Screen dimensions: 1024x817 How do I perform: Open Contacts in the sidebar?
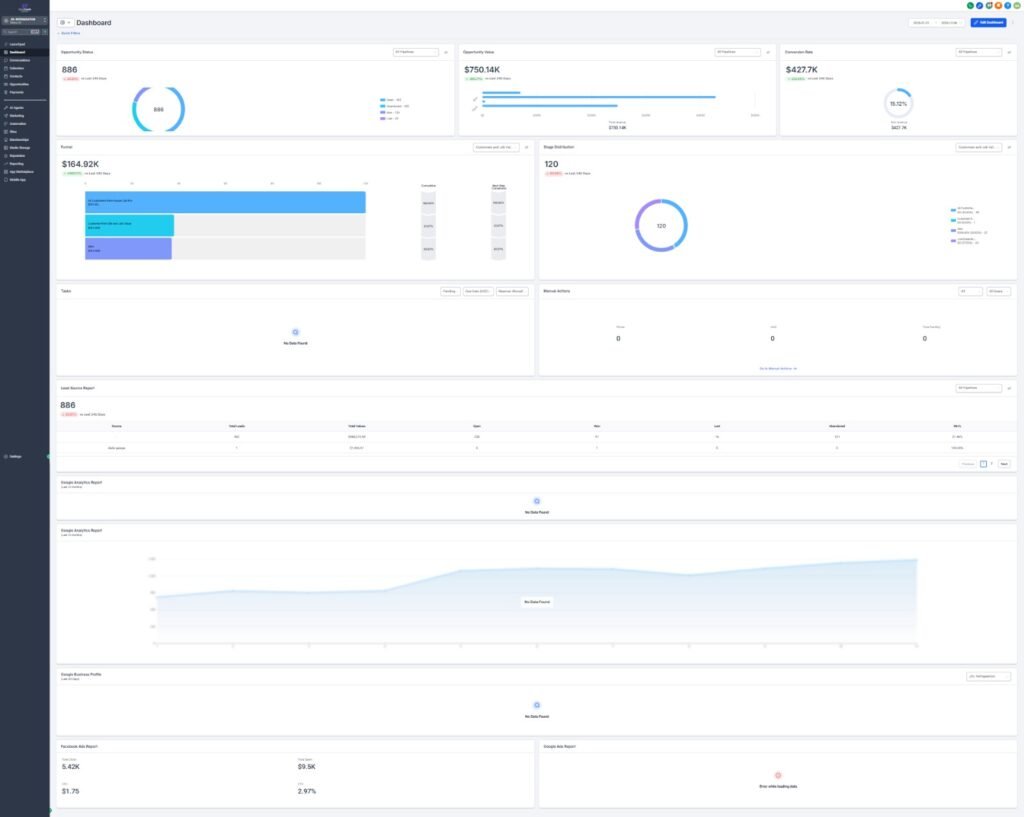pos(16,75)
